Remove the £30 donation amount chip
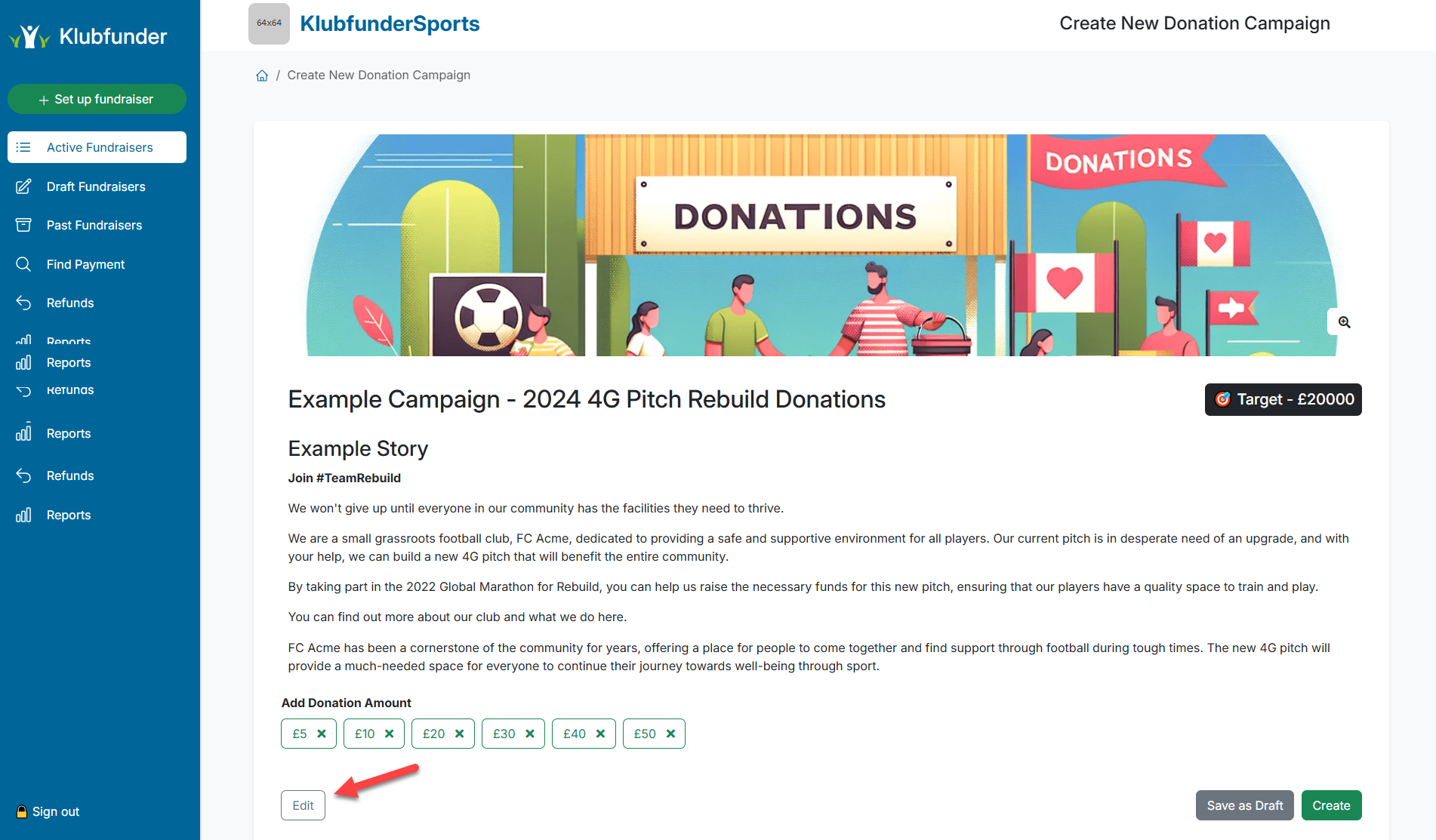Viewport: 1436px width, 840px height. click(x=531, y=733)
